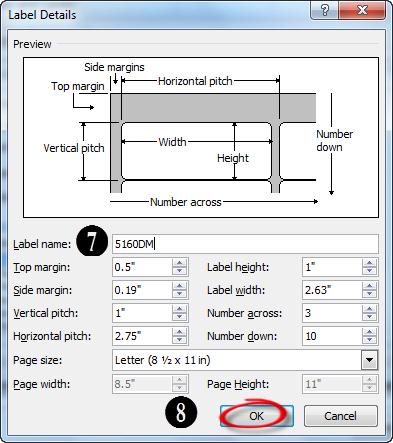The width and height of the screenshot is (393, 443).
Task: Decrease Number down with down arrow
Action: 370,340
